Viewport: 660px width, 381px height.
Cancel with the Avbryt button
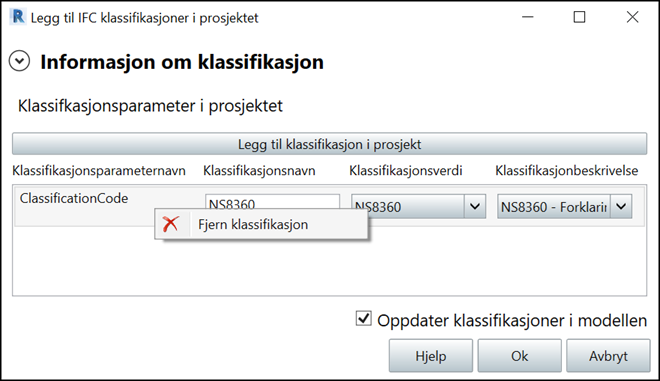(x=608, y=356)
